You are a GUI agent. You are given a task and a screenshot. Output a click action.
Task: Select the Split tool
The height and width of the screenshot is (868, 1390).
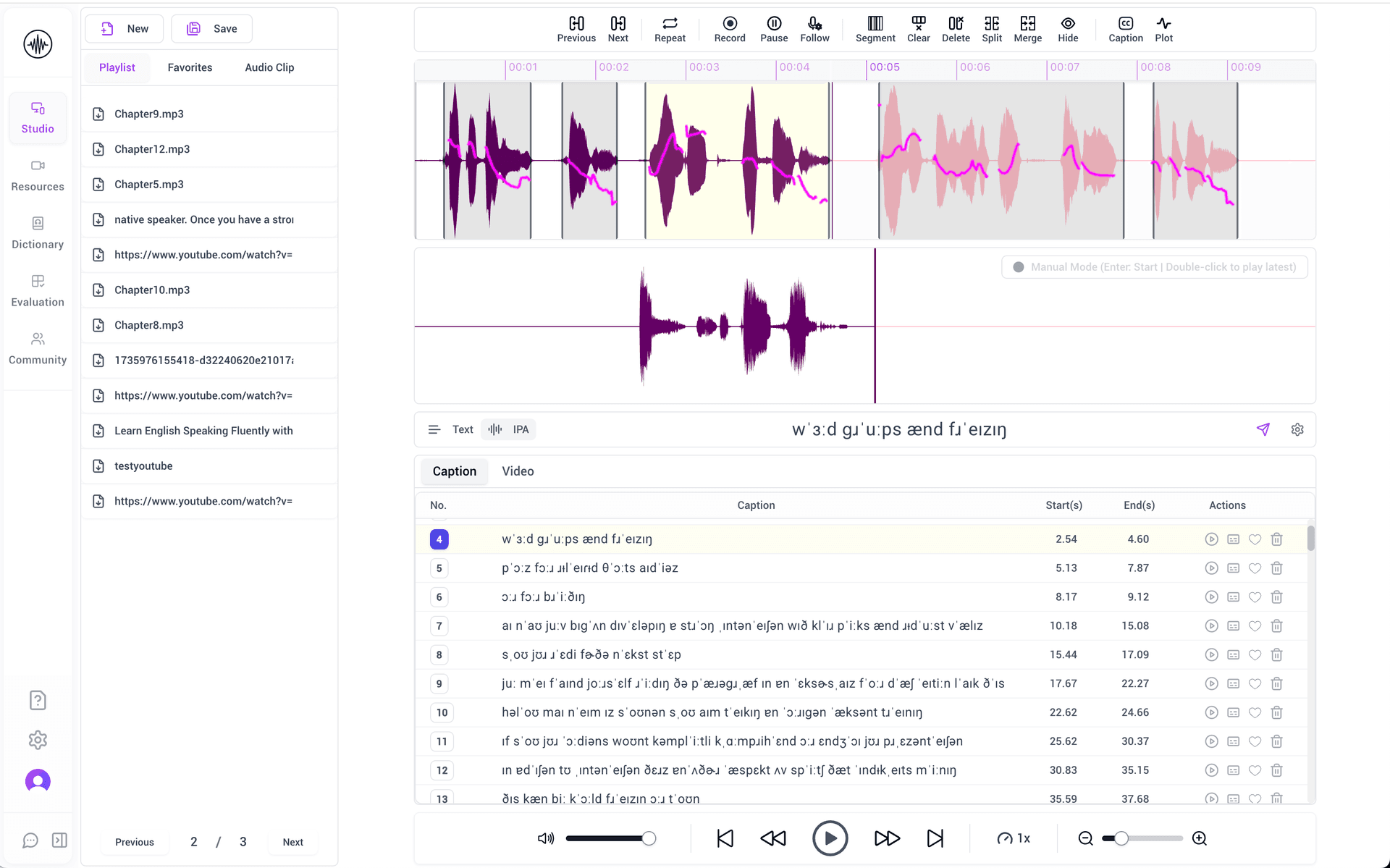[991, 29]
